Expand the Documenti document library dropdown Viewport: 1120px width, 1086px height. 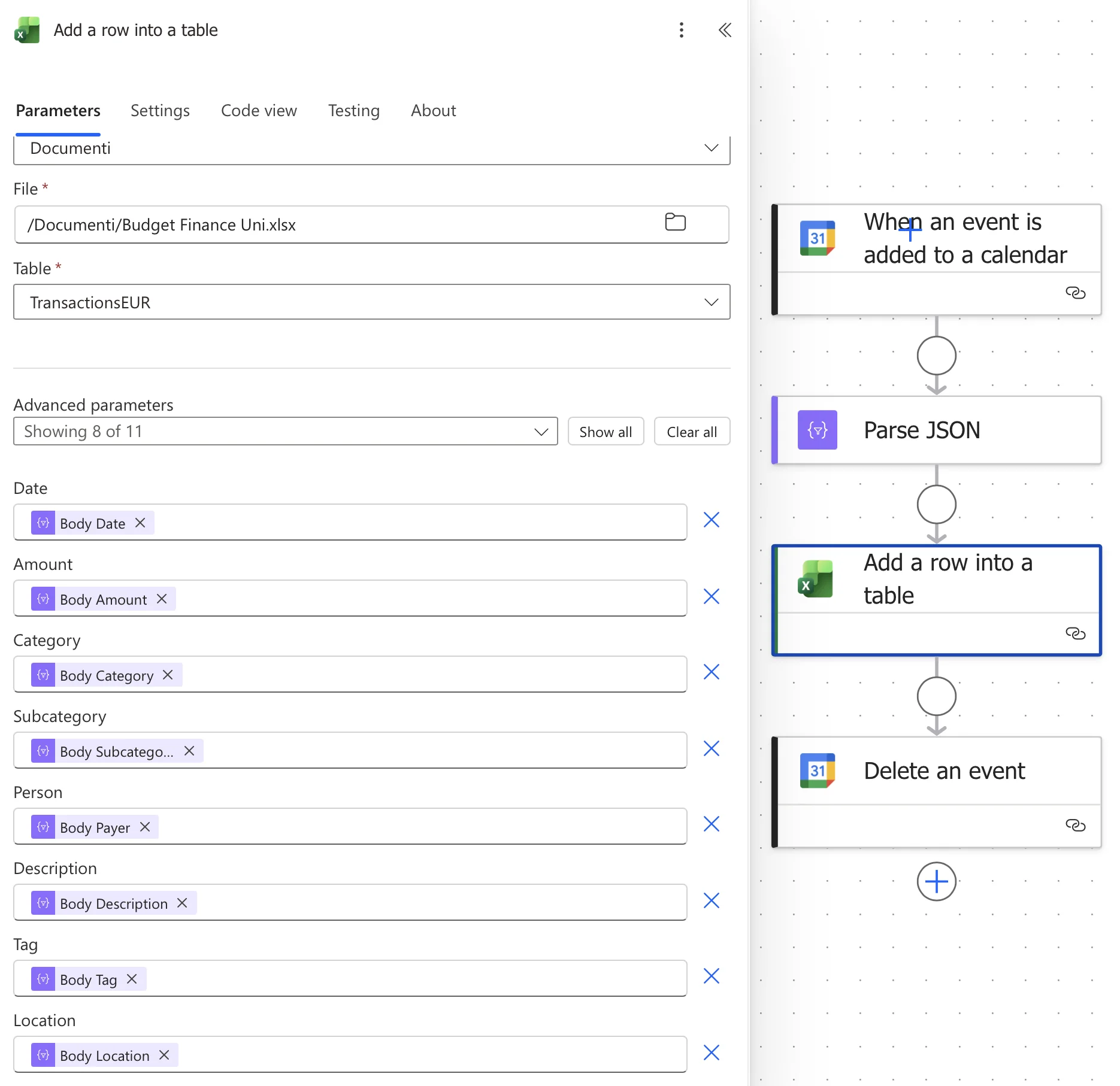(372, 148)
